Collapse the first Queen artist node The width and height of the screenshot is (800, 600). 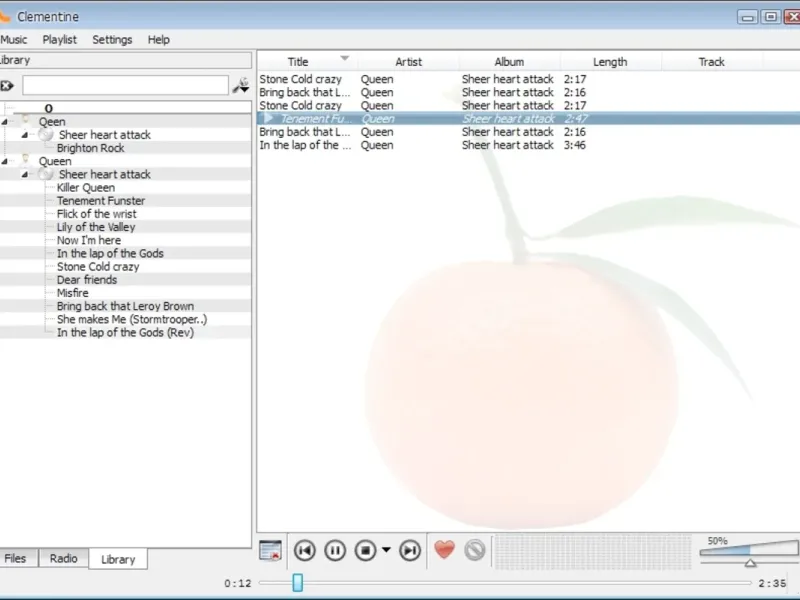(x=5, y=121)
